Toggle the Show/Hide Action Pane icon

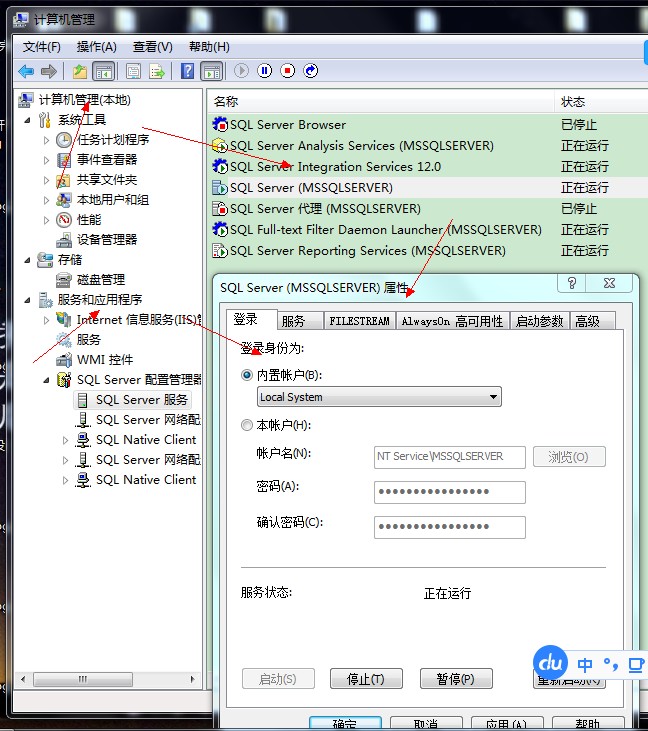pos(212,71)
